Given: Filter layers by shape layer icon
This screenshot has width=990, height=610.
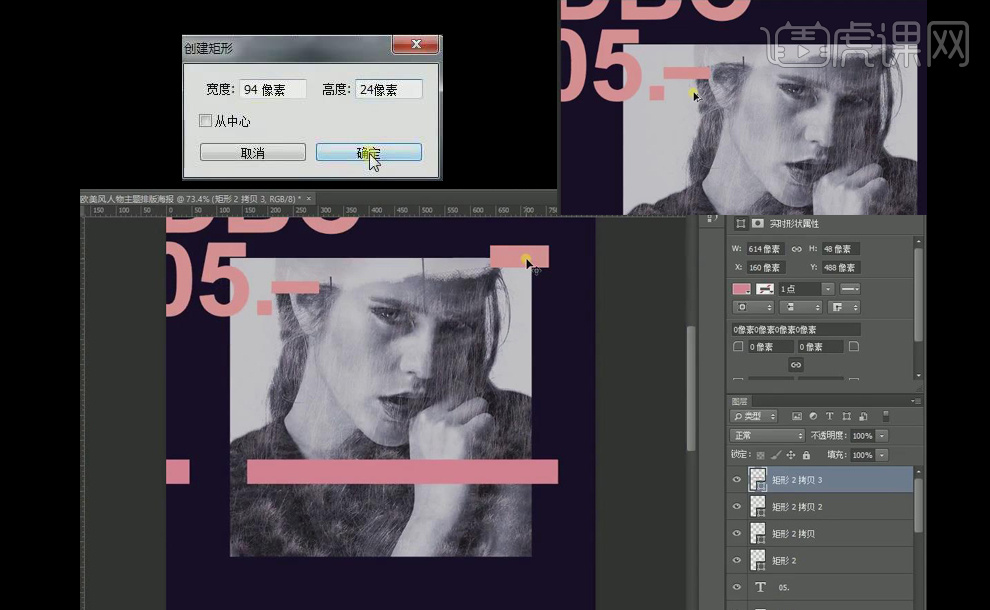Looking at the screenshot, I should [x=847, y=416].
